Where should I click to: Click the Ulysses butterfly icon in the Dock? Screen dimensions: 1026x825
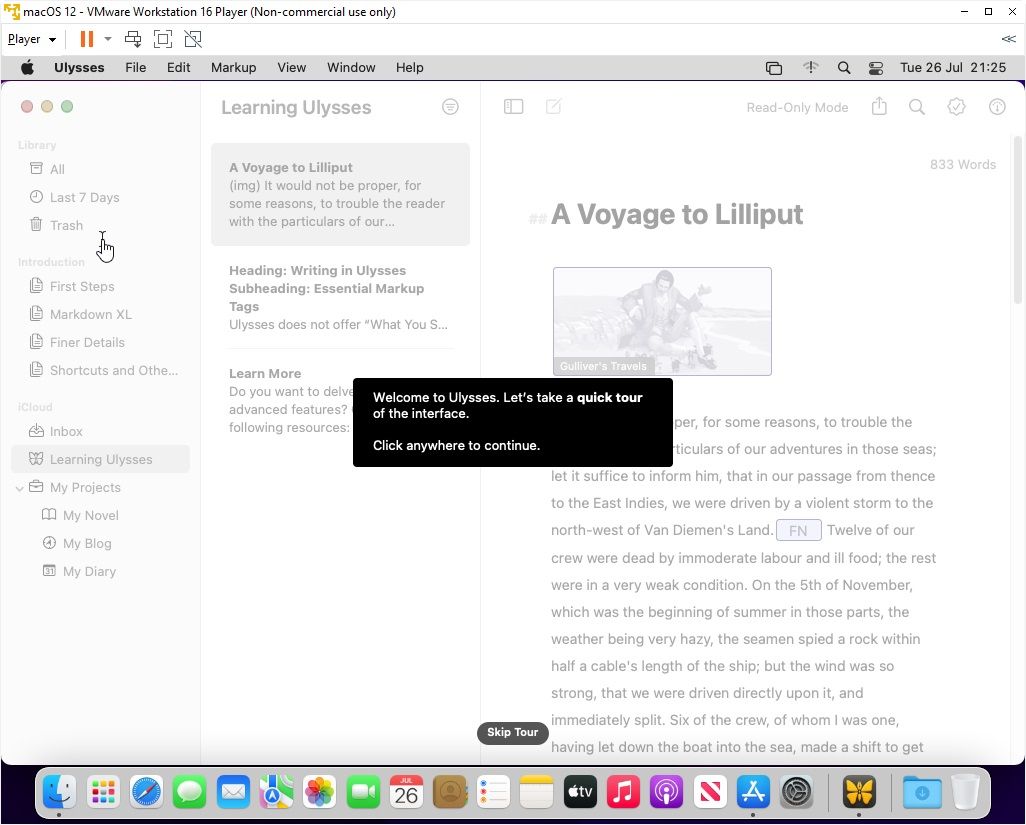pyautogui.click(x=858, y=792)
